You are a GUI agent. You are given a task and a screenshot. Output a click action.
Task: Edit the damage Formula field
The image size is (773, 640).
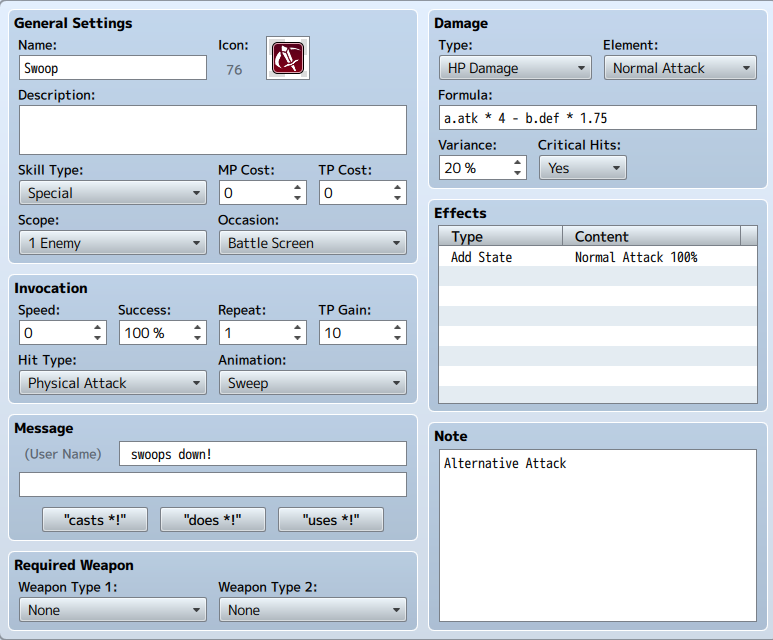point(597,118)
